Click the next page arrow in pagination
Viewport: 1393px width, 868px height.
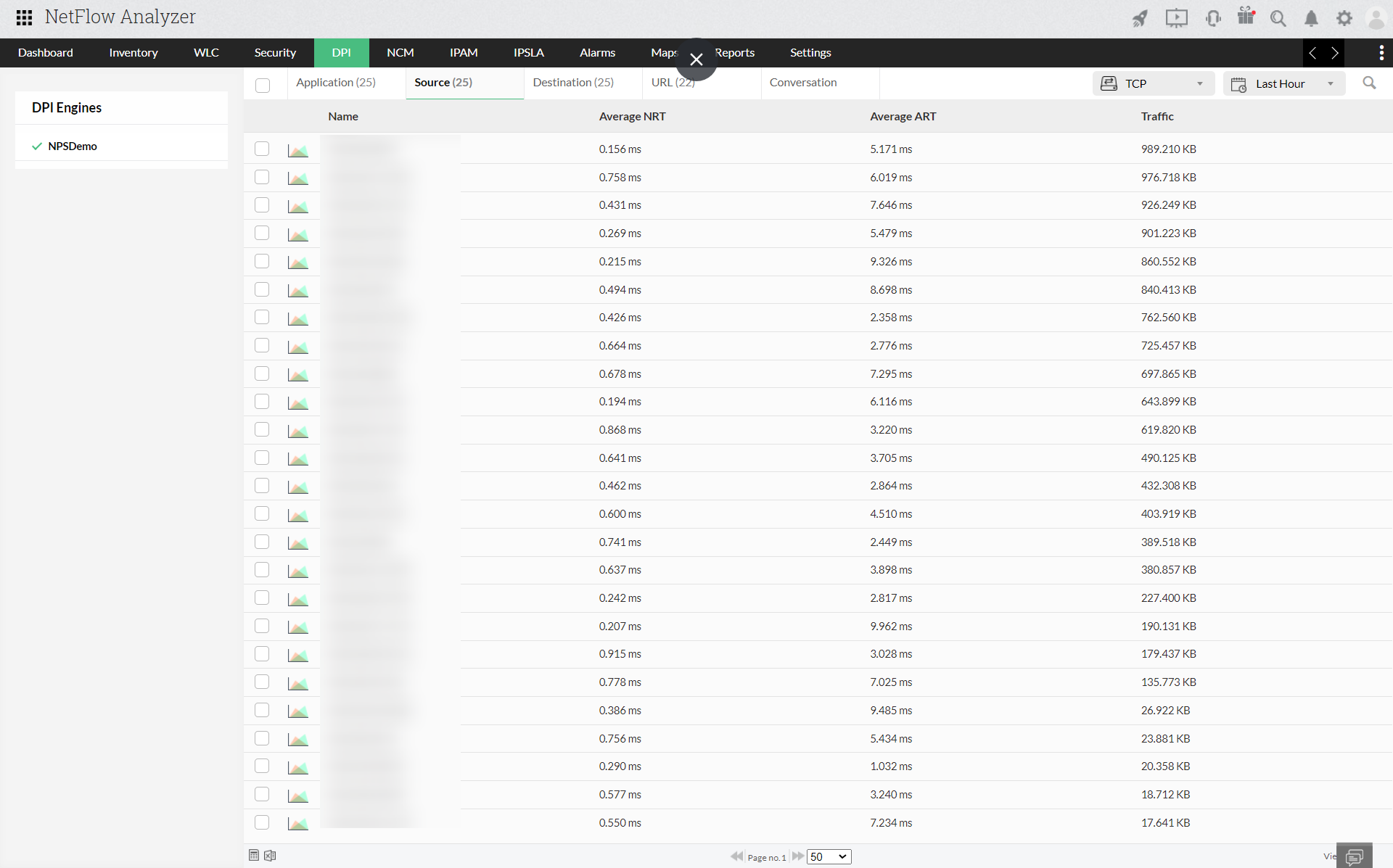(x=797, y=856)
